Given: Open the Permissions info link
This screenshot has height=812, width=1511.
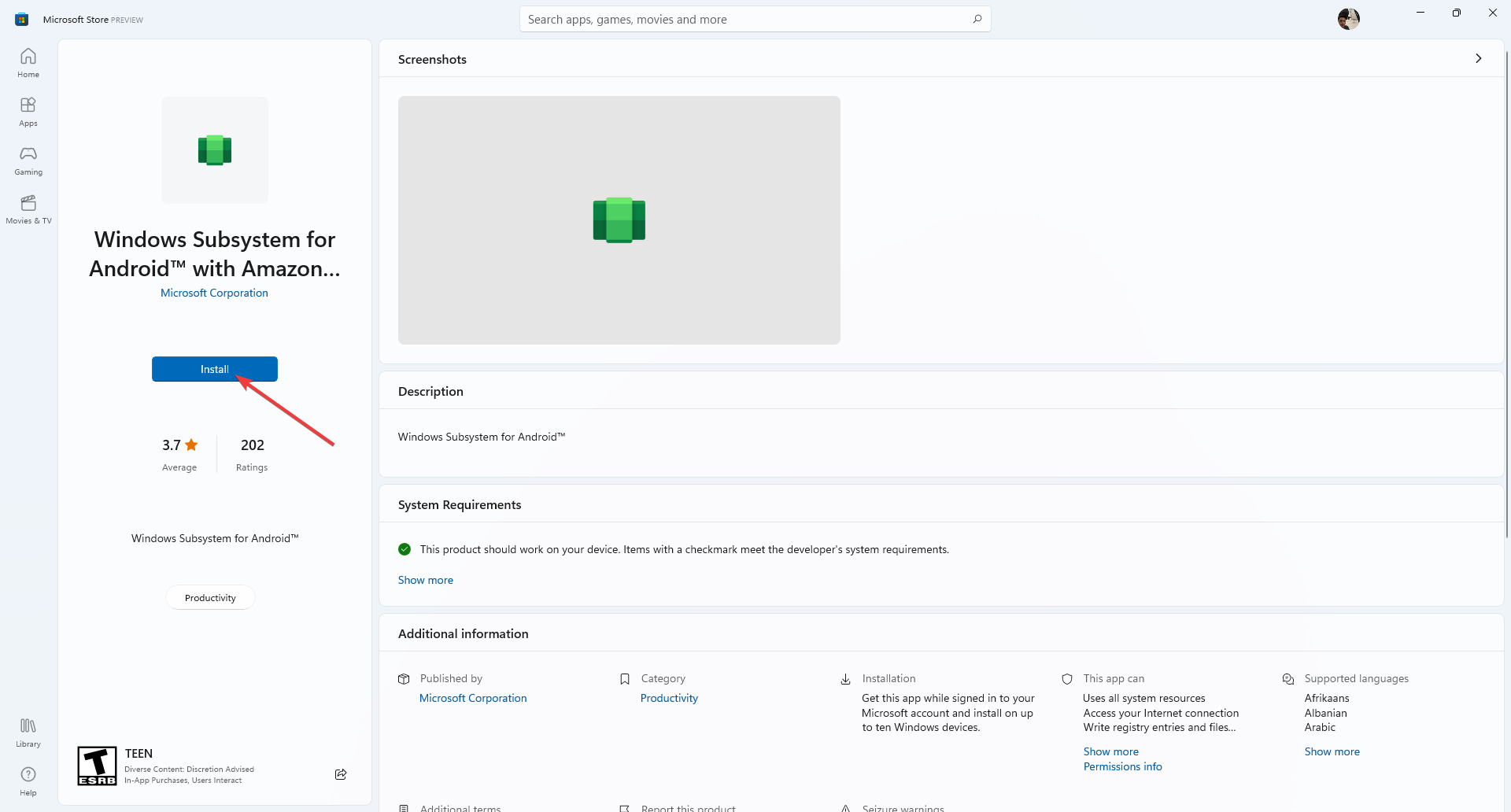Looking at the screenshot, I should click(1123, 766).
